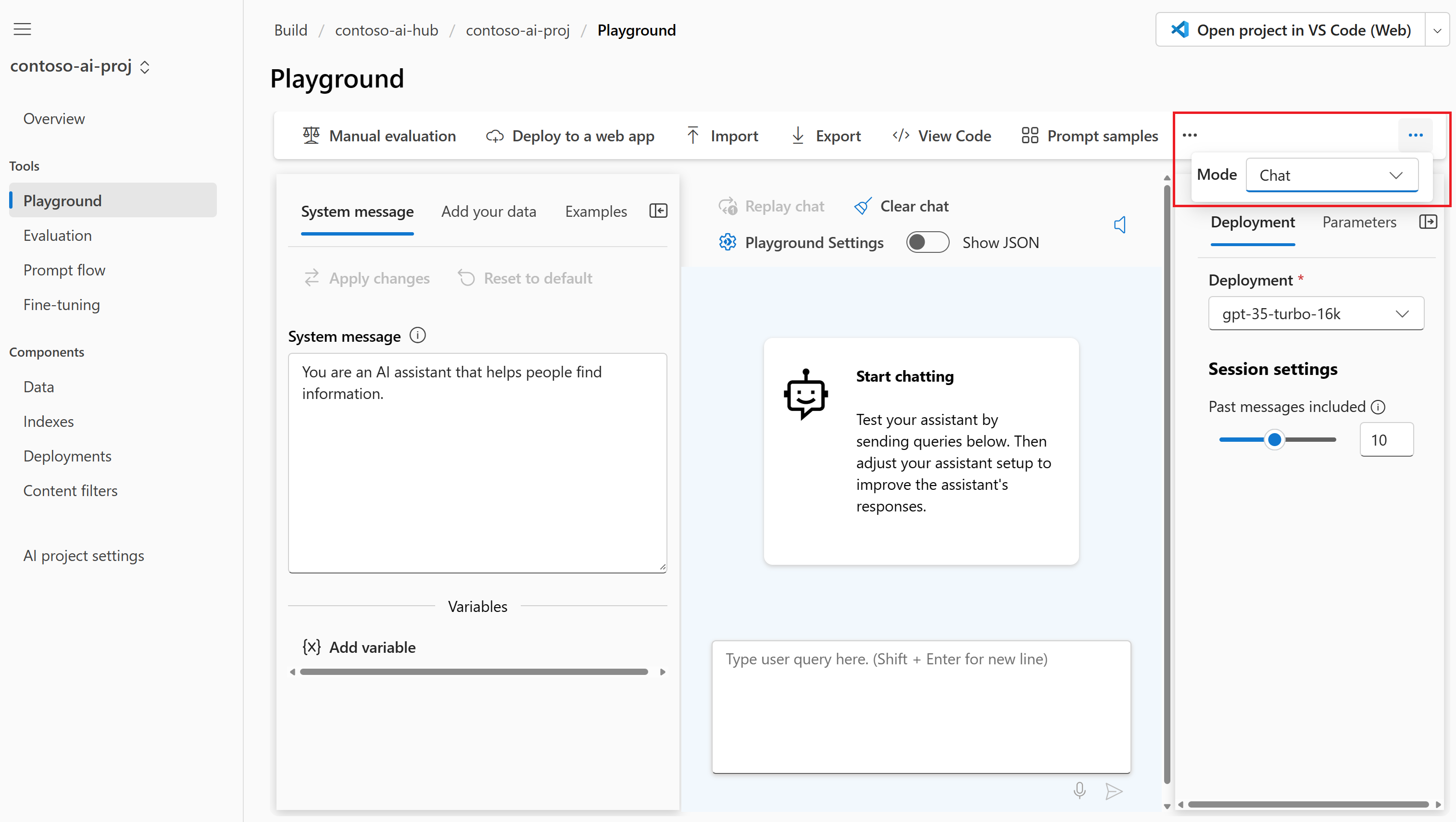Click the Reset to default undo icon

(466, 278)
